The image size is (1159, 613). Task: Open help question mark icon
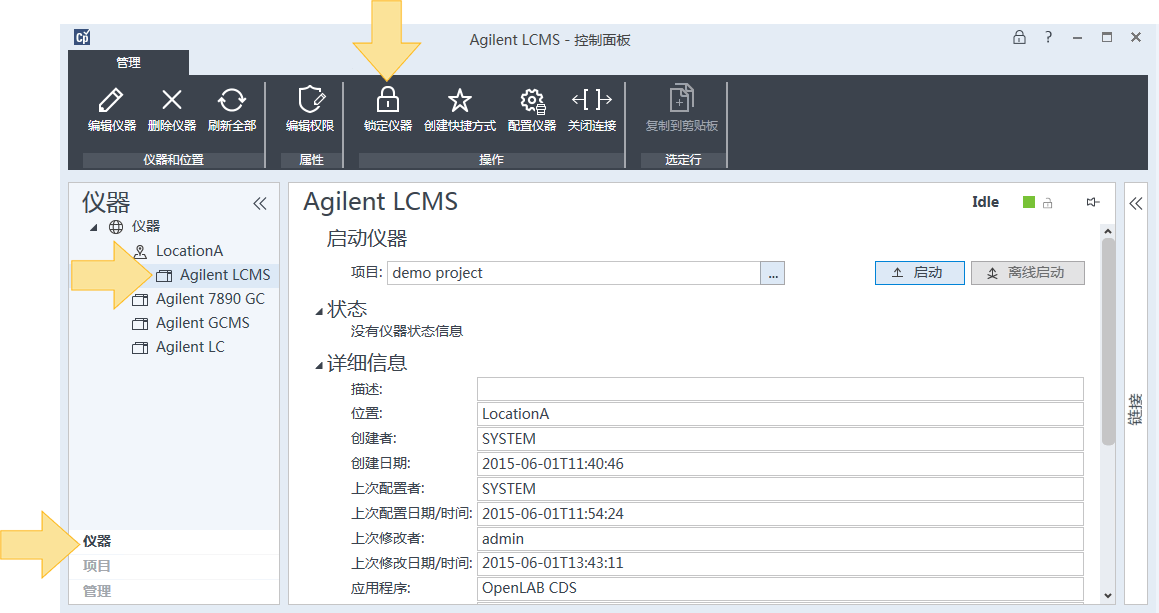tap(1048, 37)
